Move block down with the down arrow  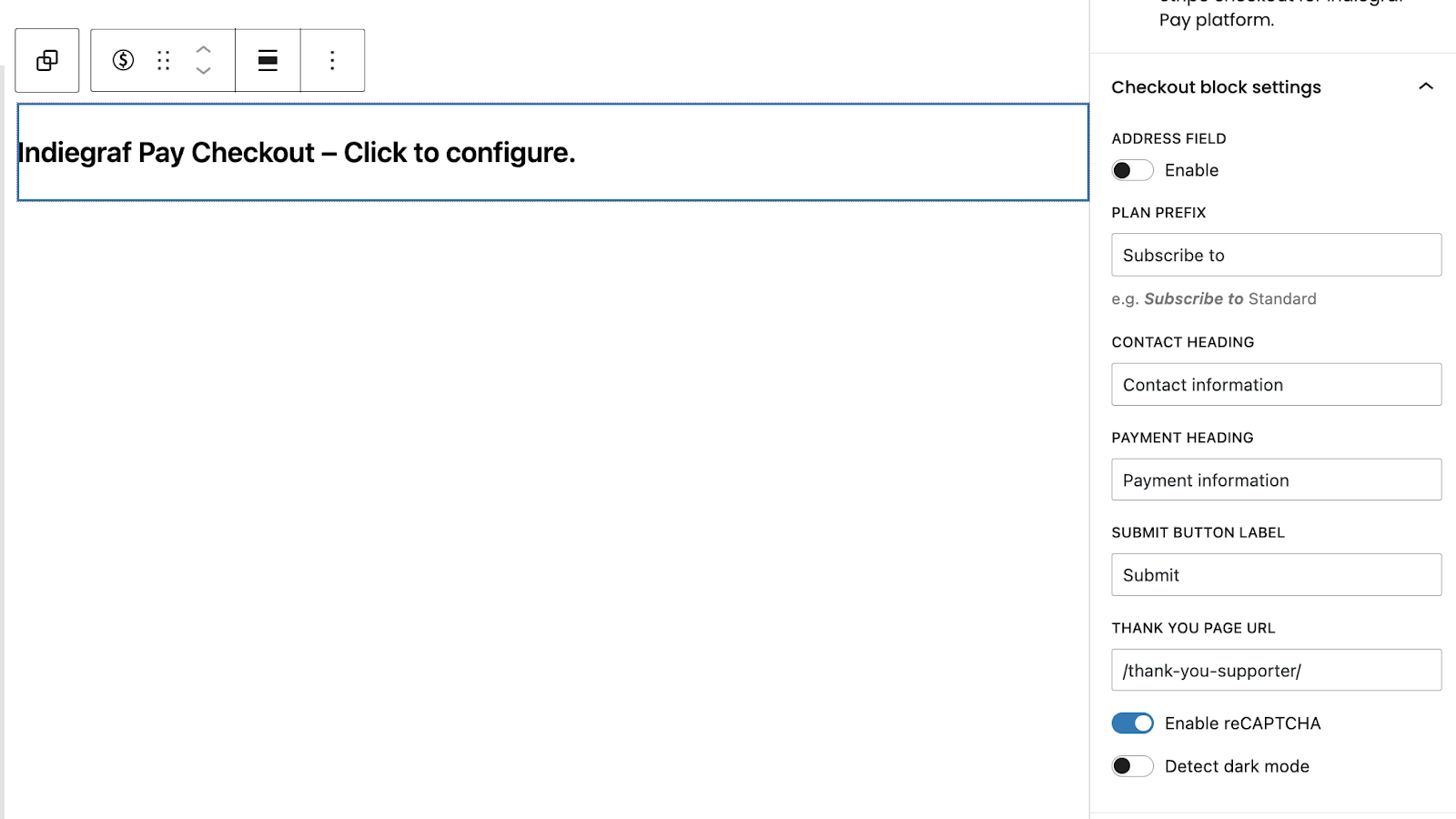[x=204, y=72]
